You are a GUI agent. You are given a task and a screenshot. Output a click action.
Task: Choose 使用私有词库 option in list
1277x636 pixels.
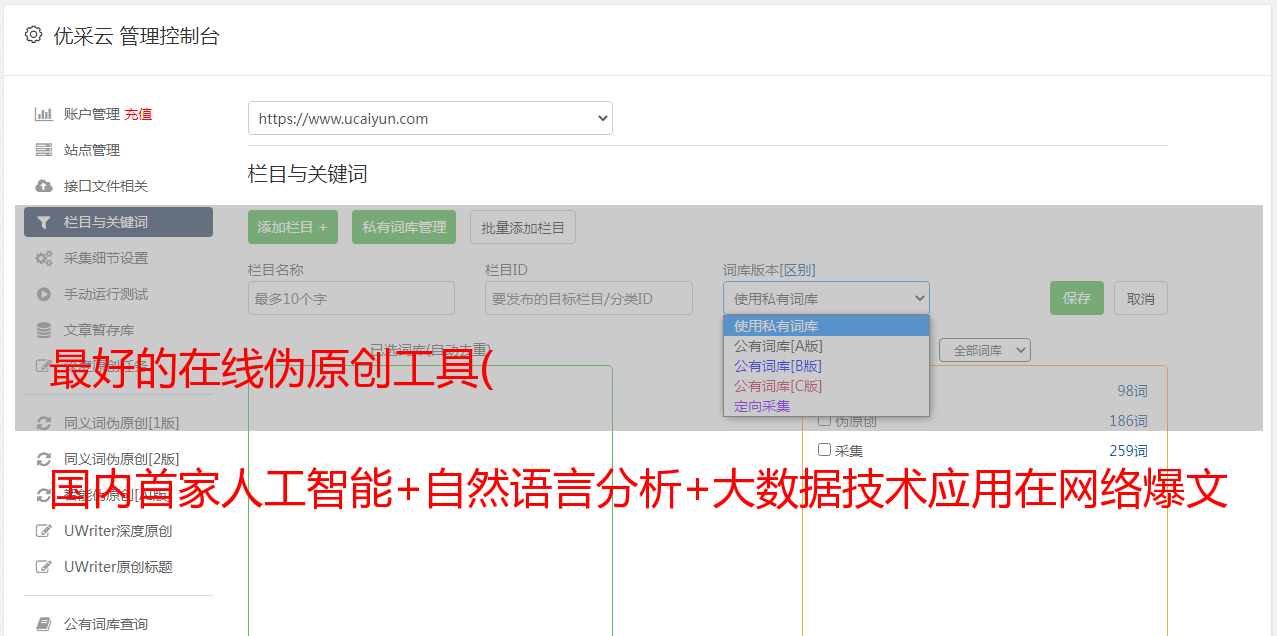(x=826, y=326)
